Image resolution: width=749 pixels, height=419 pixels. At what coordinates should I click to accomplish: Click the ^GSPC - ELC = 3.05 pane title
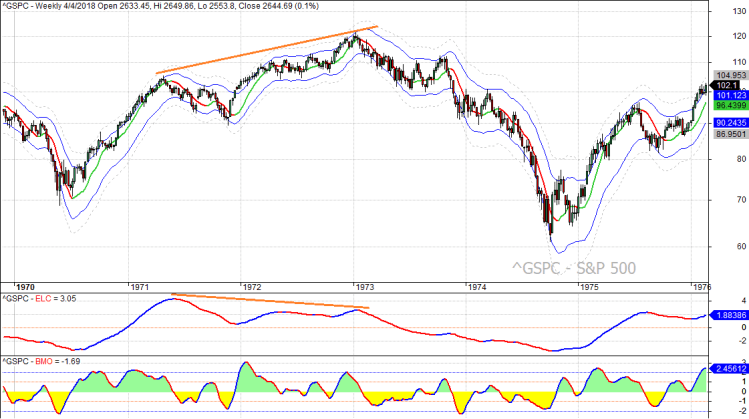39,299
